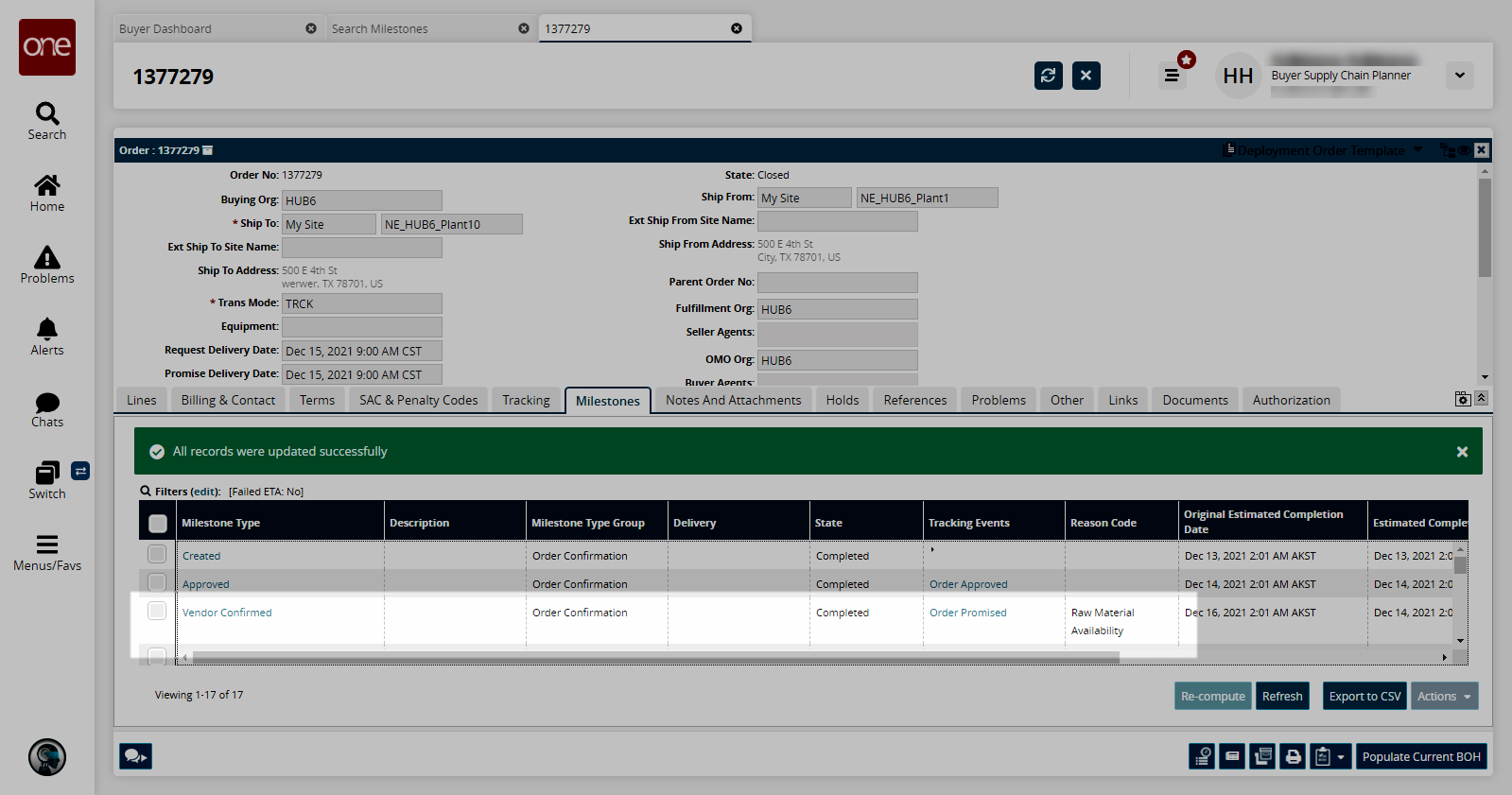Image resolution: width=1512 pixels, height=795 pixels.
Task: Switch to the Tracking tab
Action: pos(526,401)
